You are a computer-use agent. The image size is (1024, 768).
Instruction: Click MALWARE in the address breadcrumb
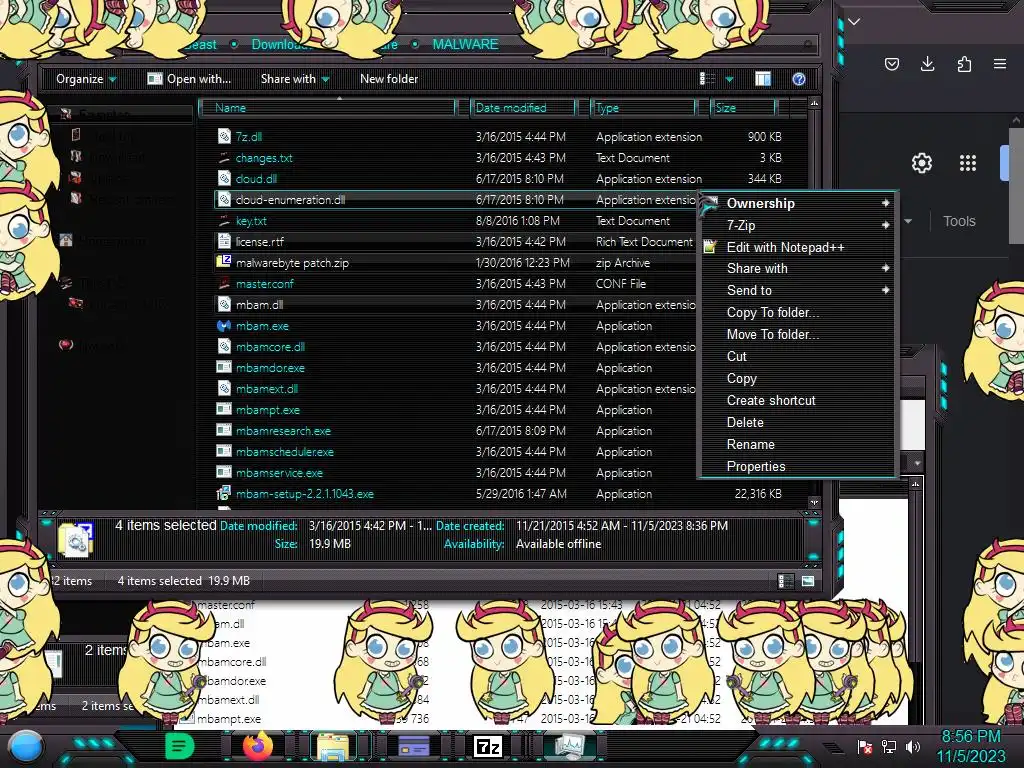click(x=465, y=44)
